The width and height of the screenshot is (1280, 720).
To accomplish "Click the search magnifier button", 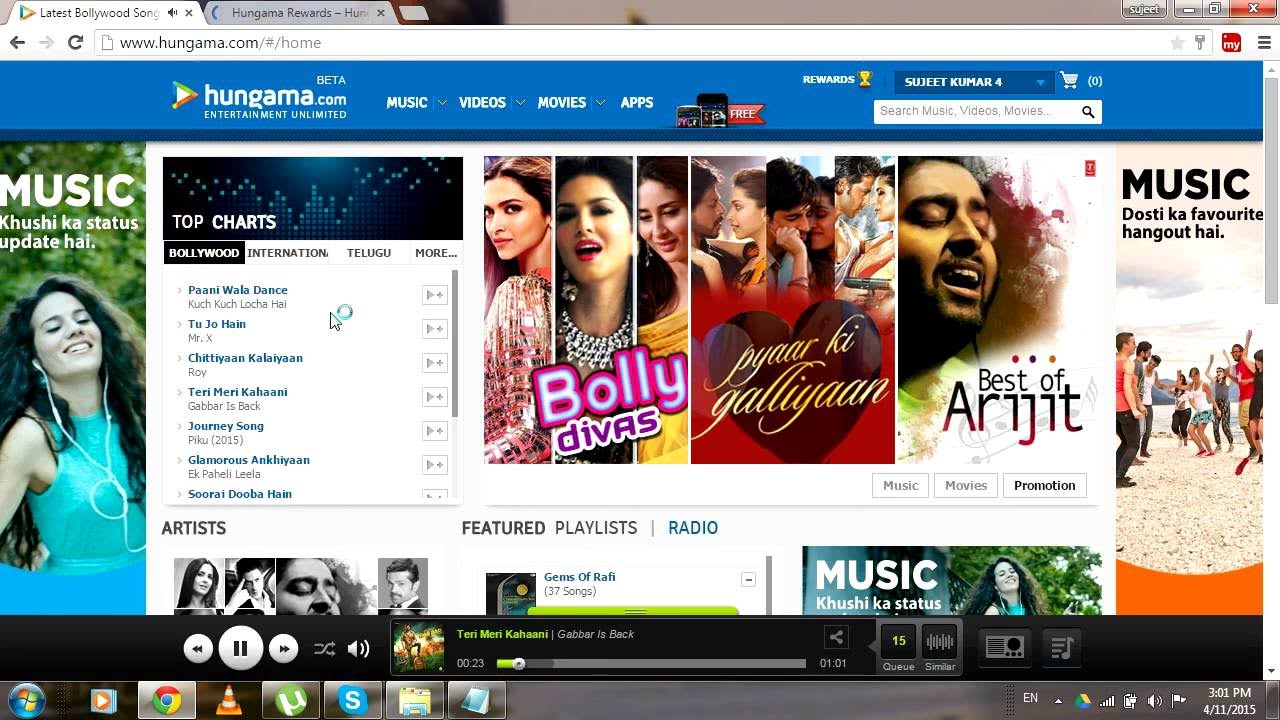I will 1088,112.
